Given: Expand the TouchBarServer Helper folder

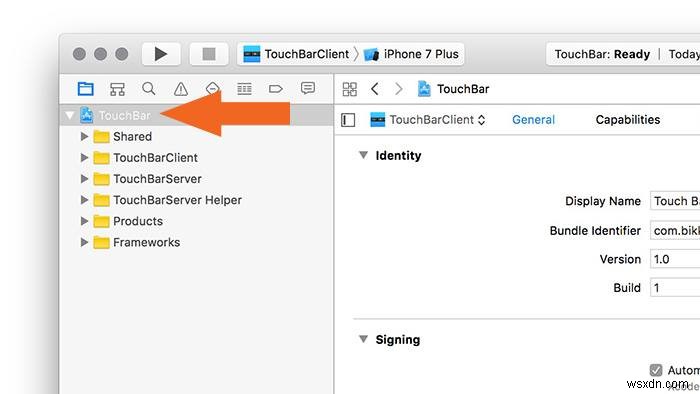Looking at the screenshot, I should [84, 199].
